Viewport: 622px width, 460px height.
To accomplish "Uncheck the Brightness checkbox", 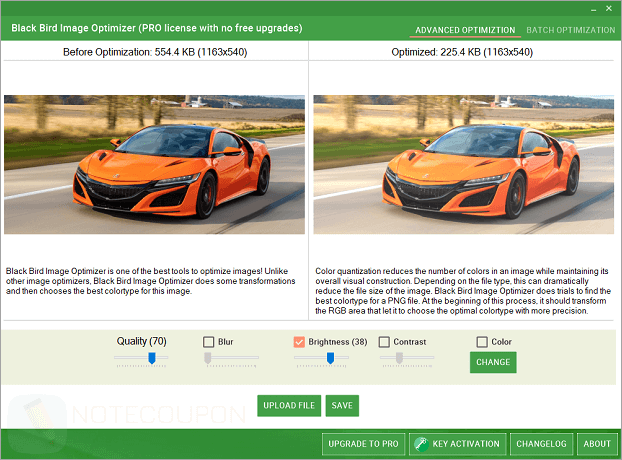I will click(x=299, y=342).
